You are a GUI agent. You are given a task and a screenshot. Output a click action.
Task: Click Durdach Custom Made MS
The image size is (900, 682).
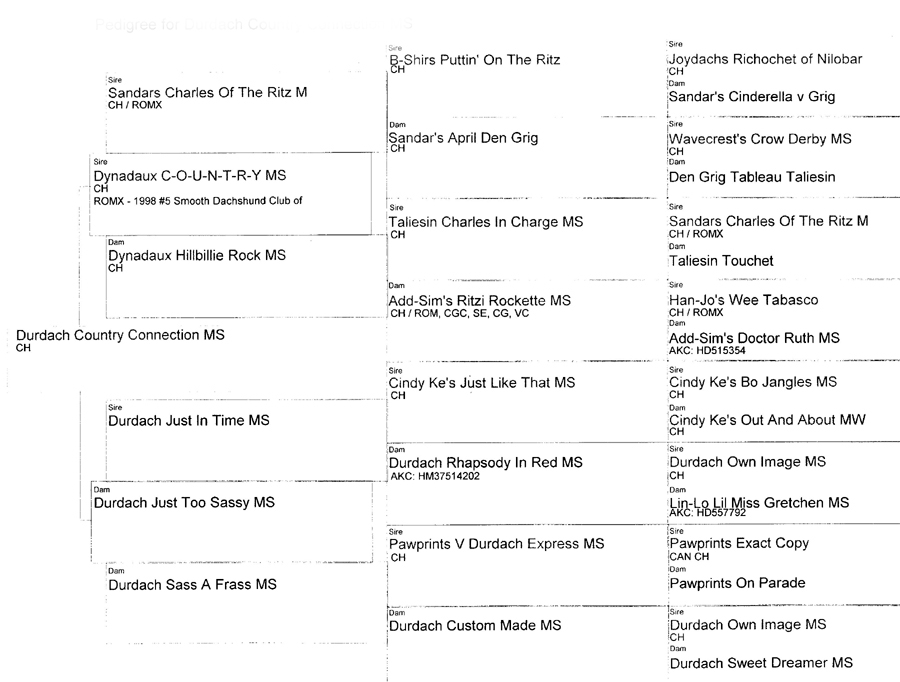coord(474,626)
